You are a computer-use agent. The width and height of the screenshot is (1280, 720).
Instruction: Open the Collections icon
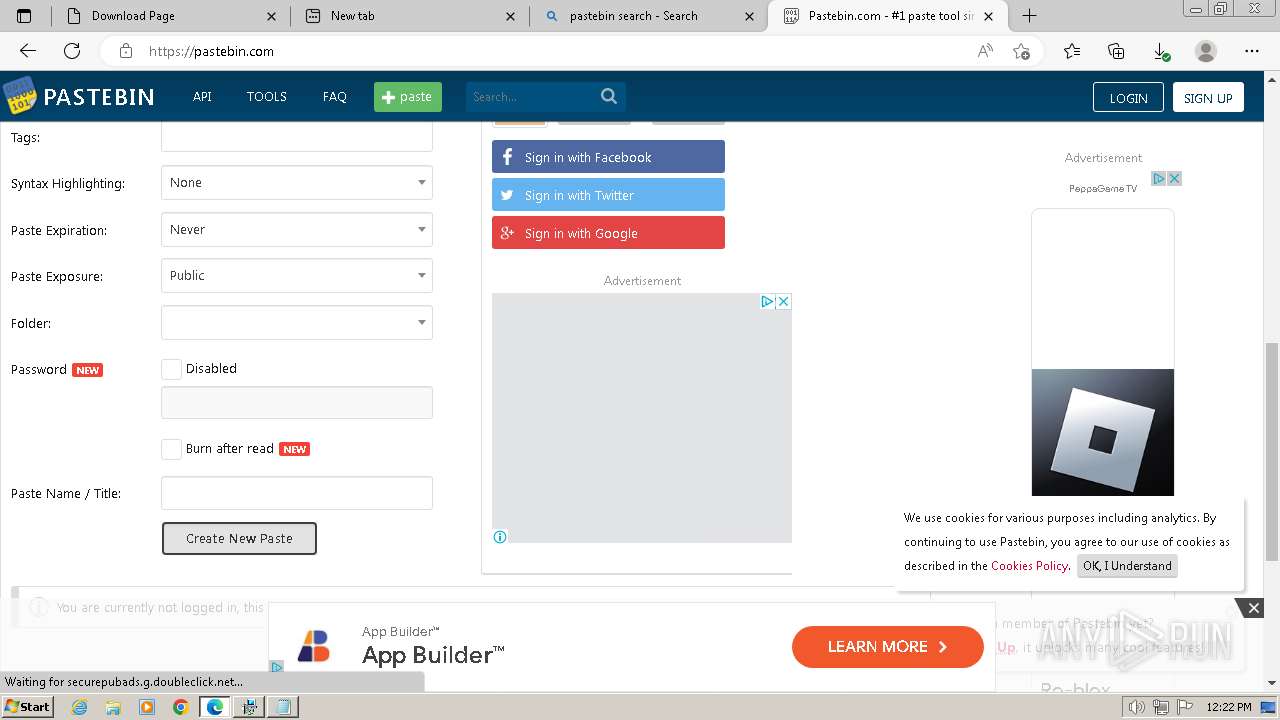pyautogui.click(x=1116, y=51)
